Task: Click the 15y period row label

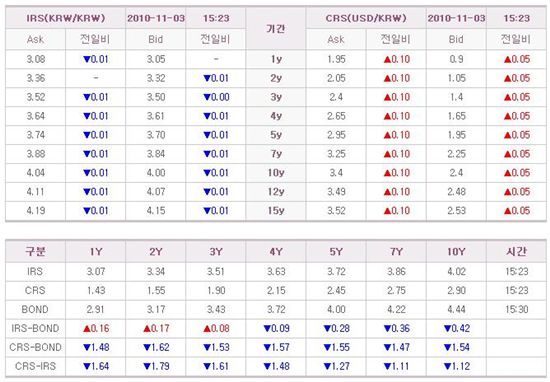Action: 276,211
